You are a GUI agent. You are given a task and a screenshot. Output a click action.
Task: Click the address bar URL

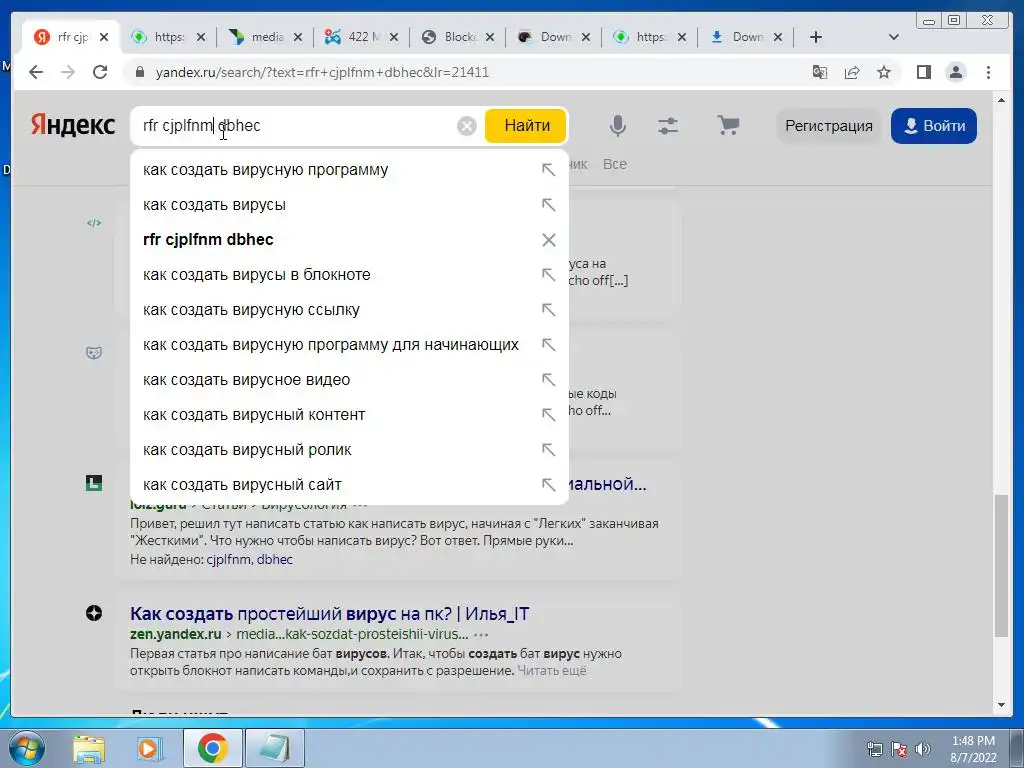click(322, 72)
